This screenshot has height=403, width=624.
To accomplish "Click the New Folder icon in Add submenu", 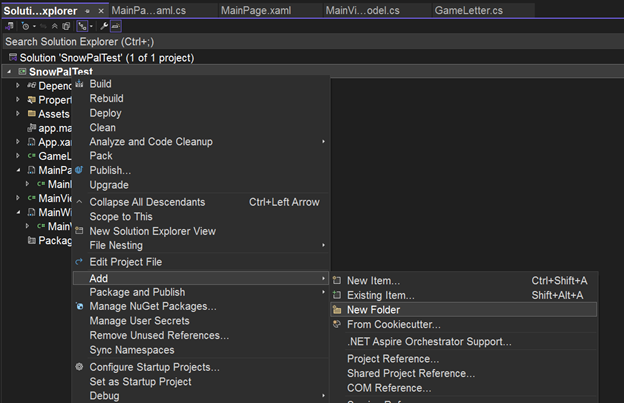I will 337,310.
